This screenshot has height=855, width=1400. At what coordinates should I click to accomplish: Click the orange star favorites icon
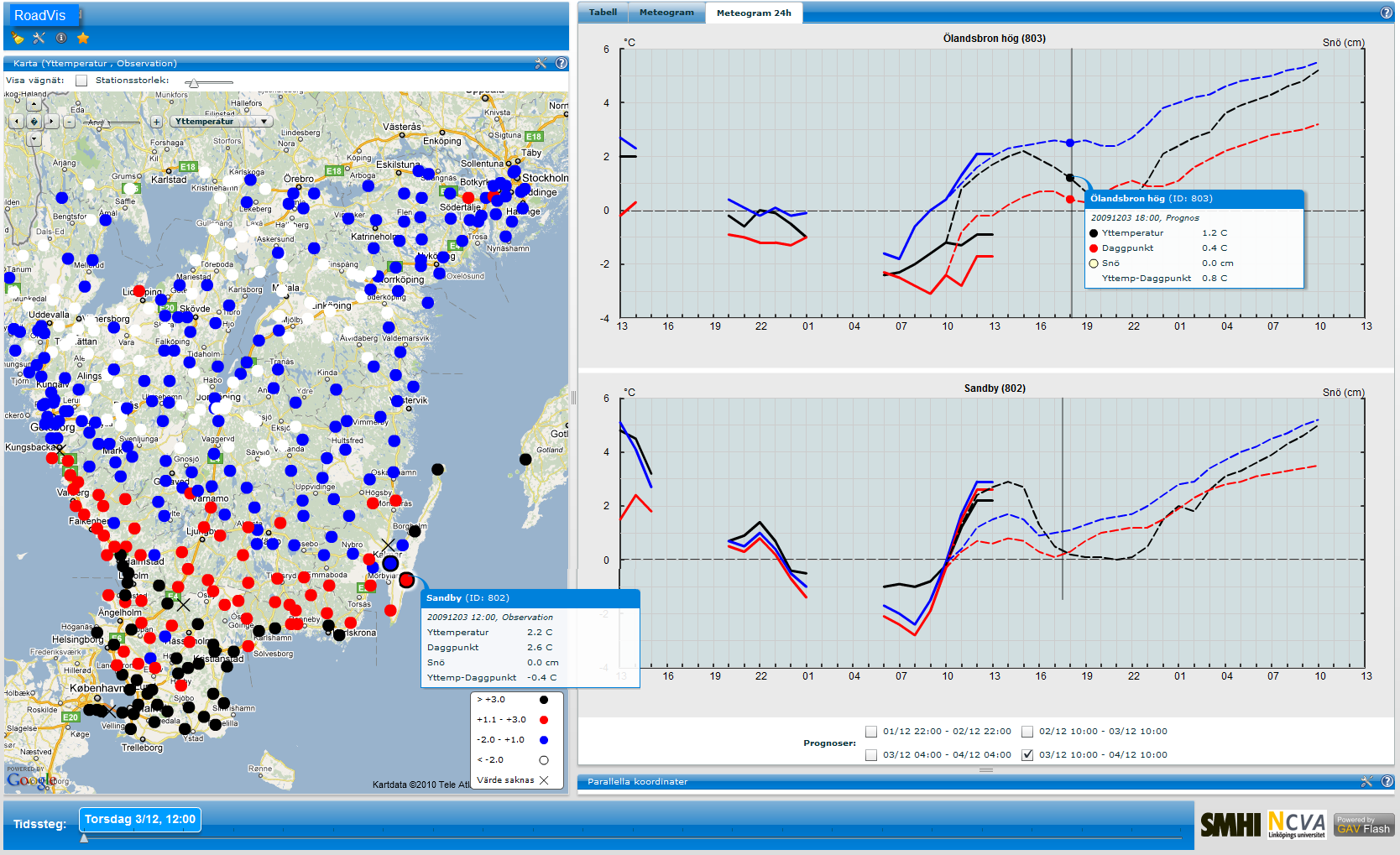coord(83,38)
